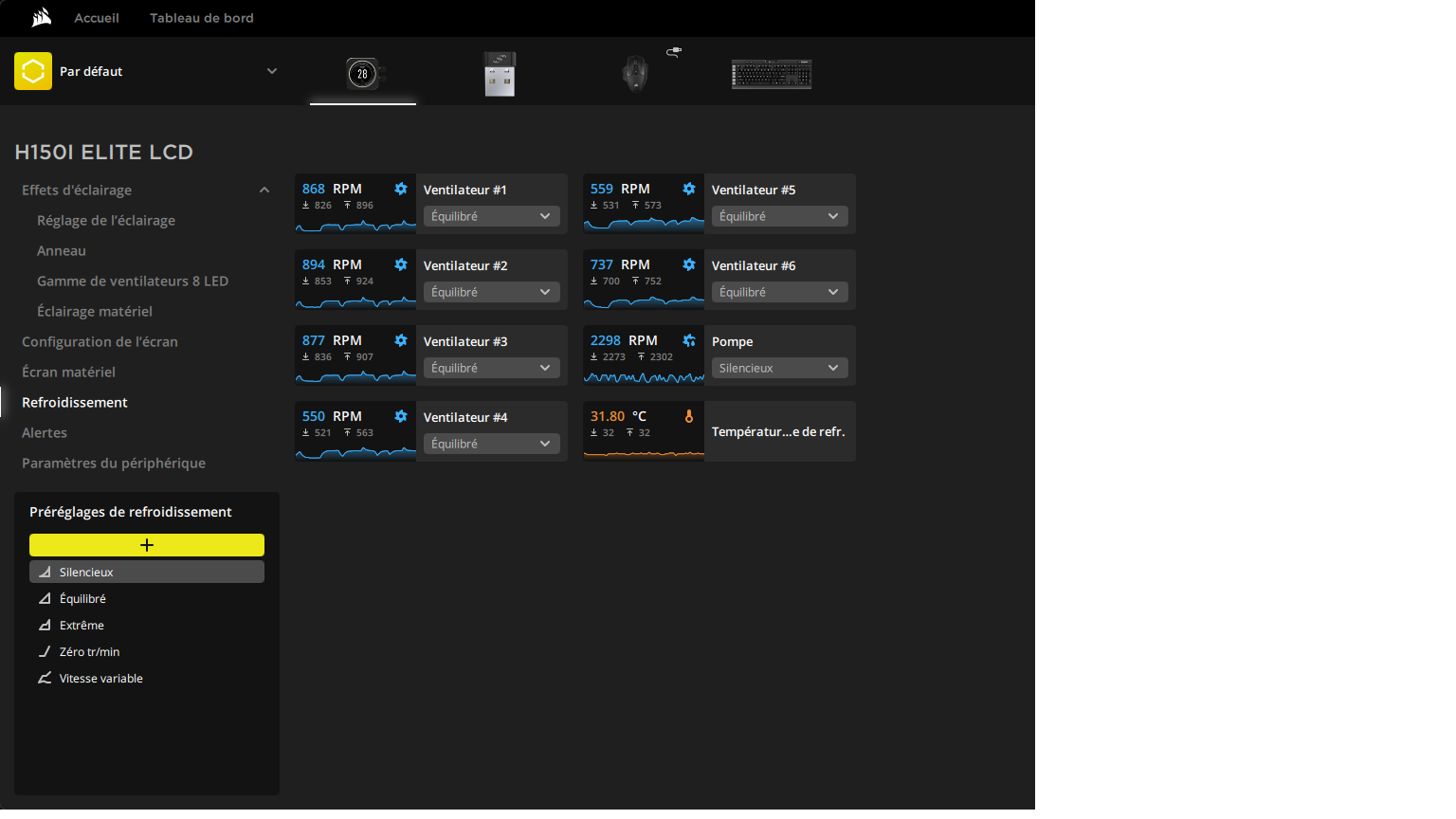Click the H150I ELITE LCD heading
Image resolution: width=1456 pixels, height=819 pixels.
[x=104, y=152]
